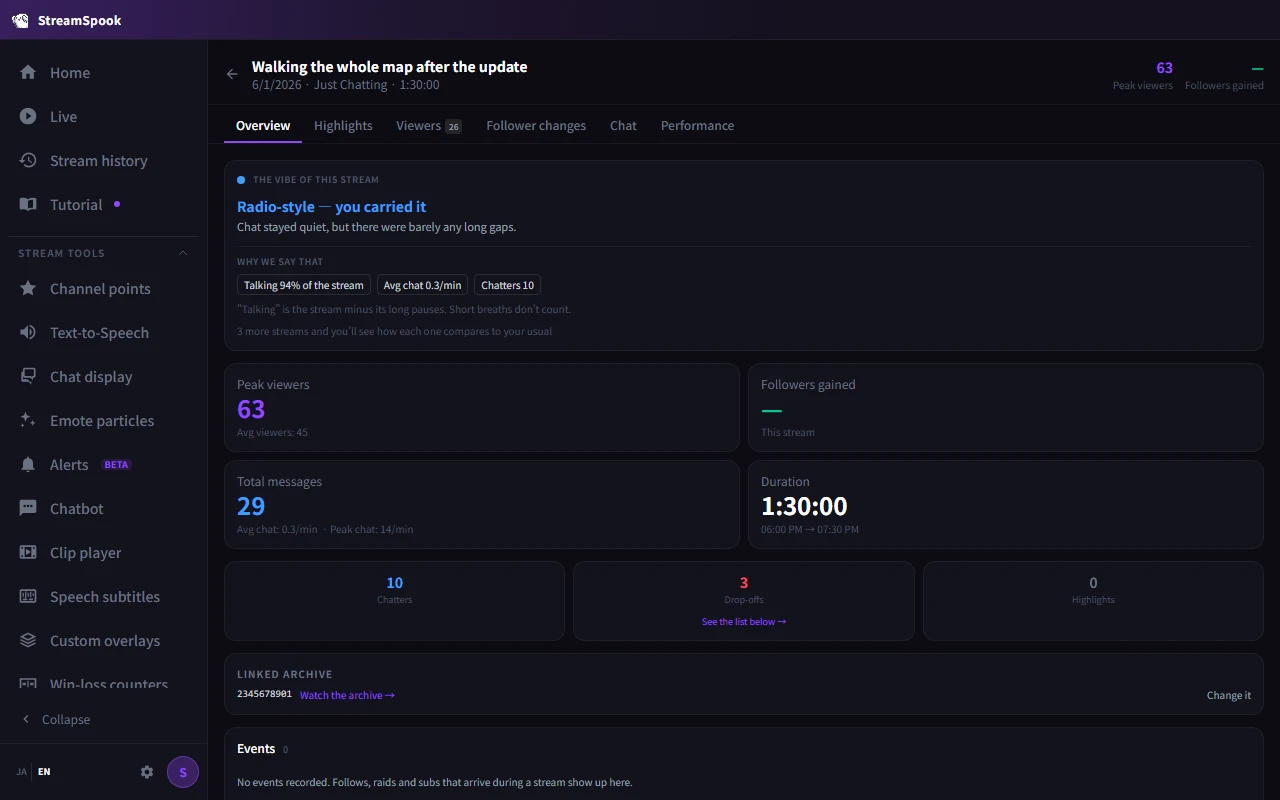Open the Follower changes tab
Viewport: 1280px width, 800px height.
pos(536,125)
